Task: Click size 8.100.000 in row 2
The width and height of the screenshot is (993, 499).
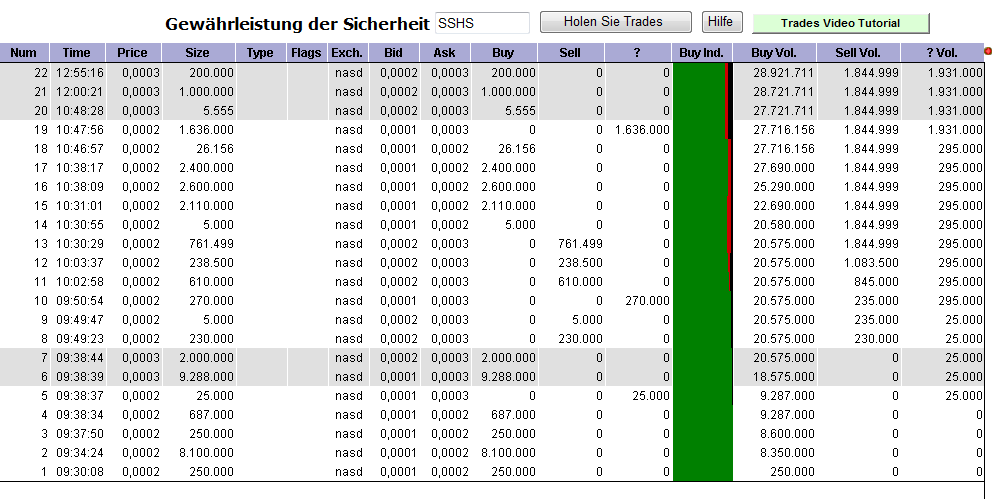Action: point(206,453)
